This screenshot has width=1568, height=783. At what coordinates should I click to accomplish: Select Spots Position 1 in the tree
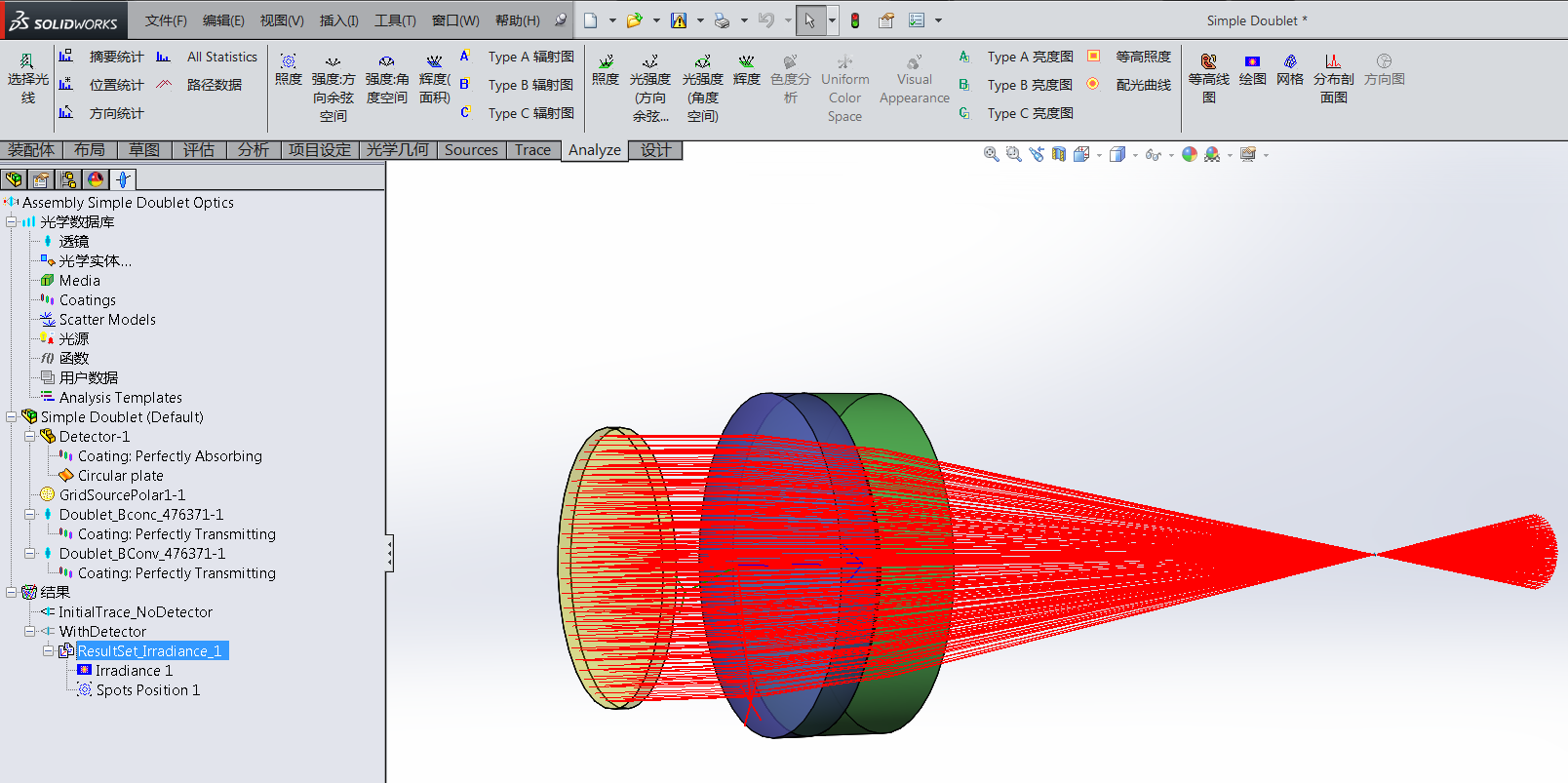click(x=147, y=690)
